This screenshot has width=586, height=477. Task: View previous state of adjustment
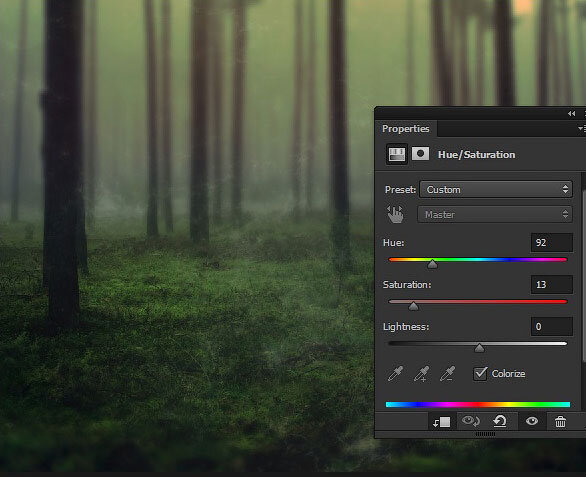tap(471, 421)
